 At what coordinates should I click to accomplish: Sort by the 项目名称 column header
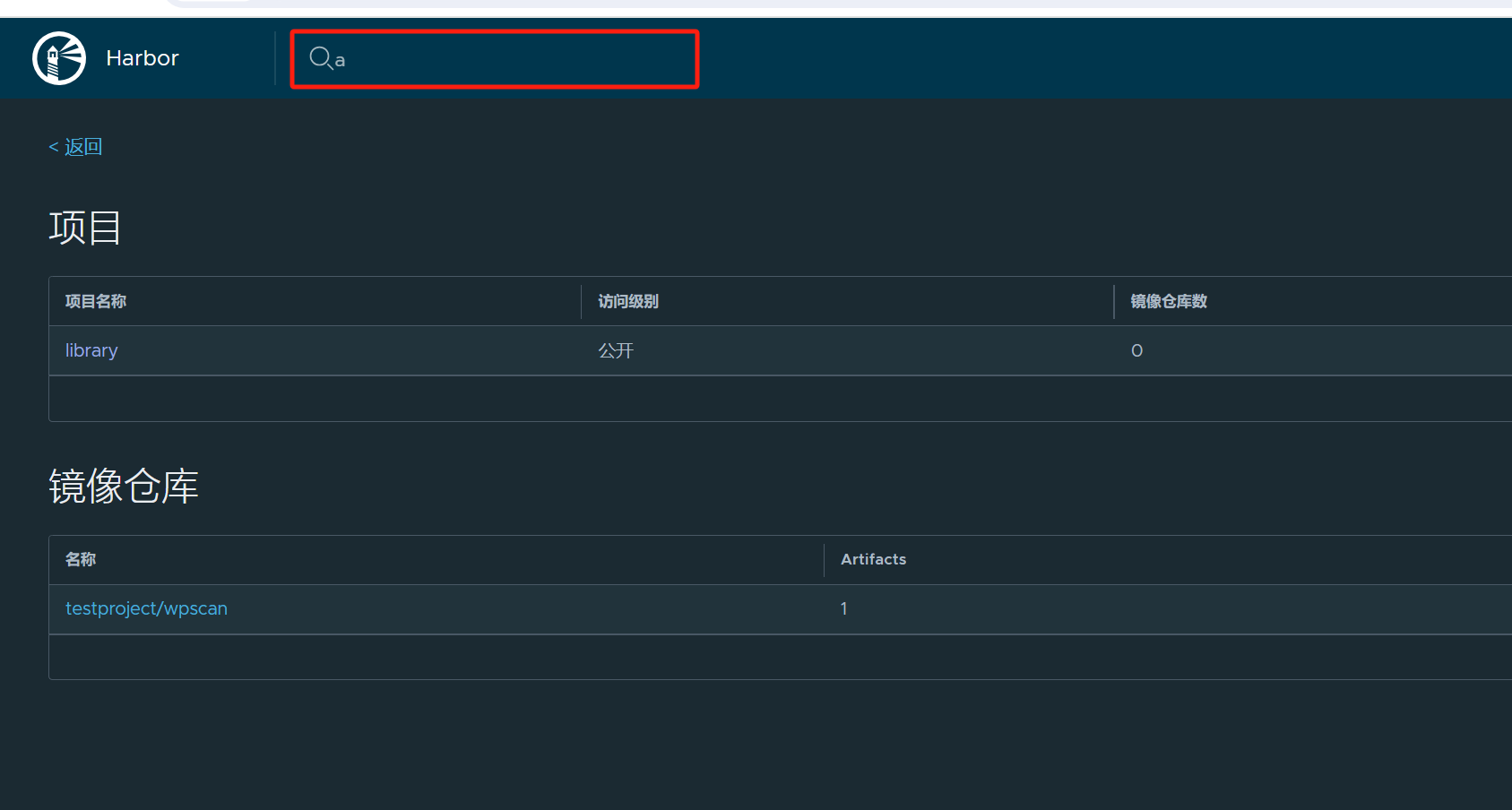(x=95, y=301)
